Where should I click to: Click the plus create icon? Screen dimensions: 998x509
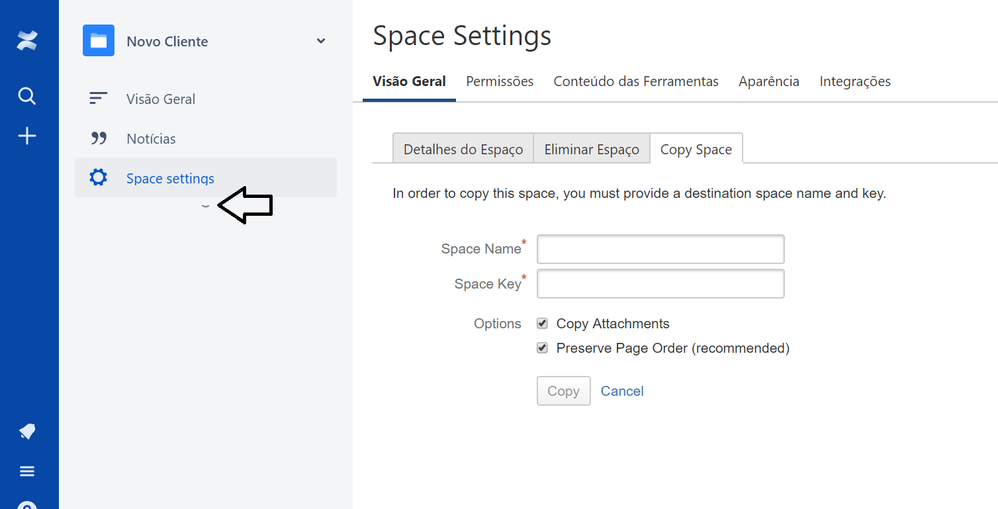coord(27,136)
